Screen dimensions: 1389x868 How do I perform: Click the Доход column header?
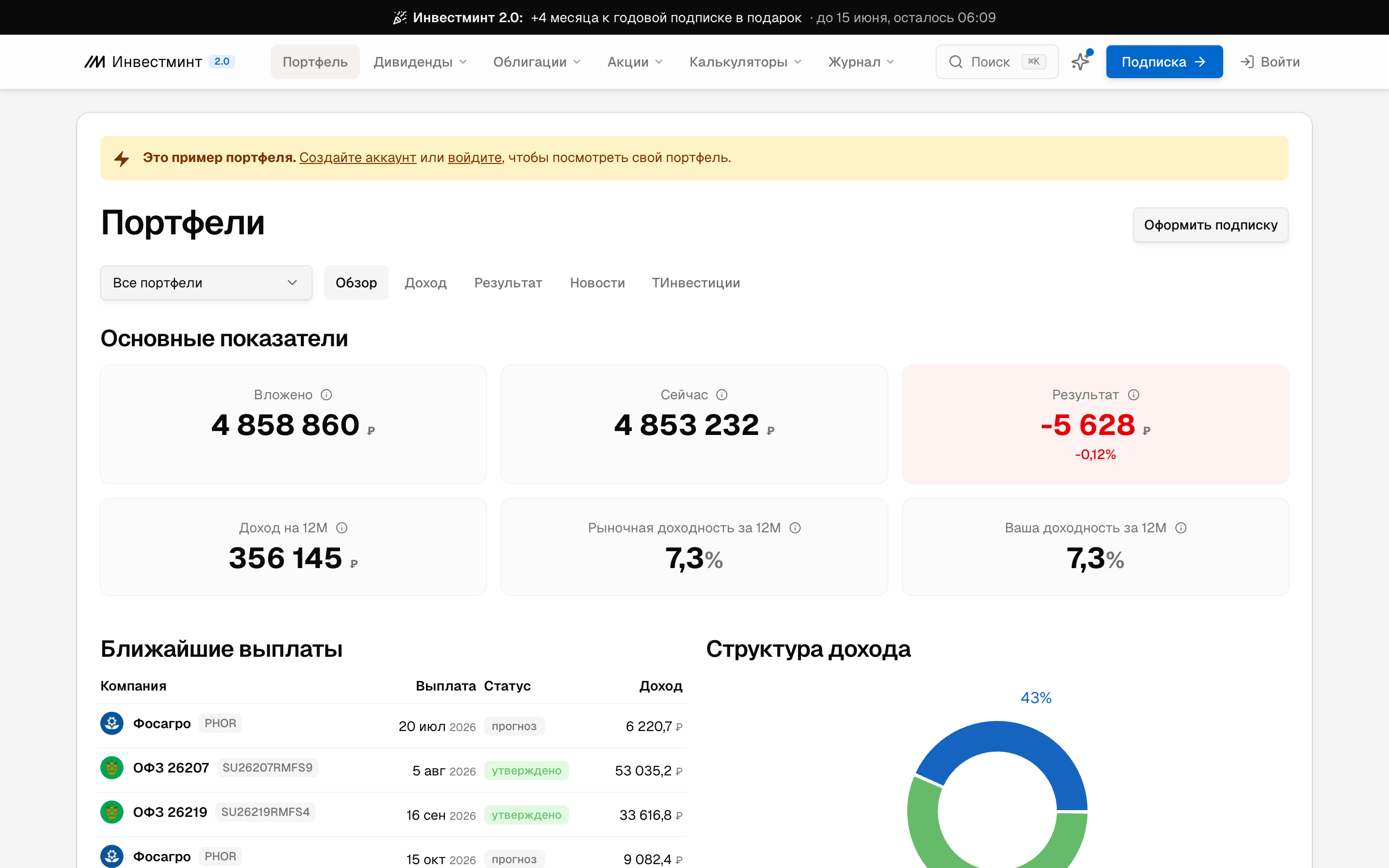coord(661,686)
